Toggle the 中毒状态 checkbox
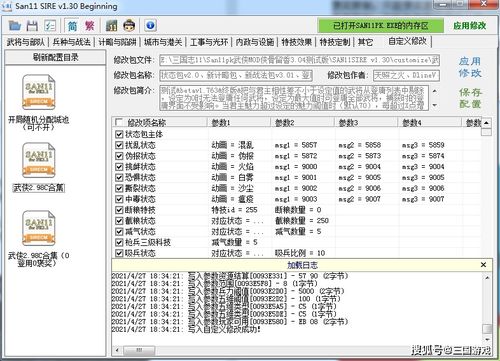The height and width of the screenshot is (361, 500). pyautogui.click(x=119, y=199)
